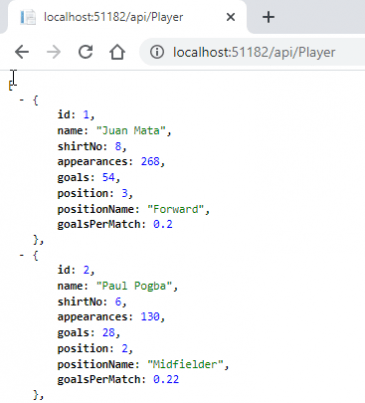Click the opening array bracket
Screen dimensions: 365x403
click(x=10, y=86)
